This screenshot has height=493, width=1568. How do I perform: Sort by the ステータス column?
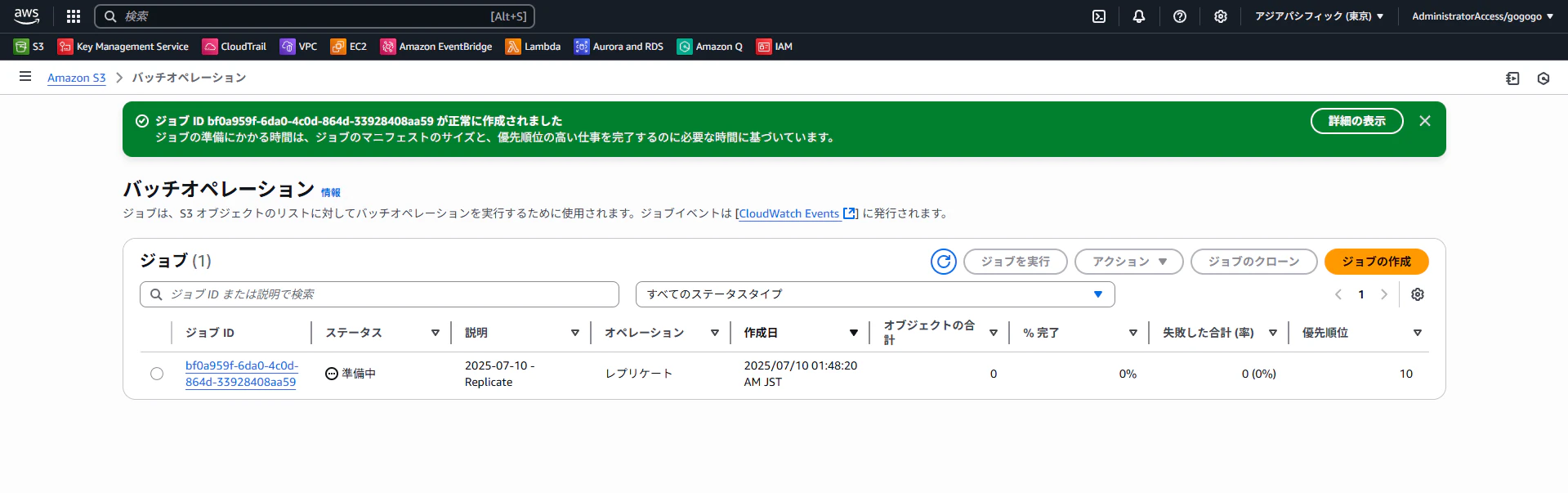click(436, 333)
